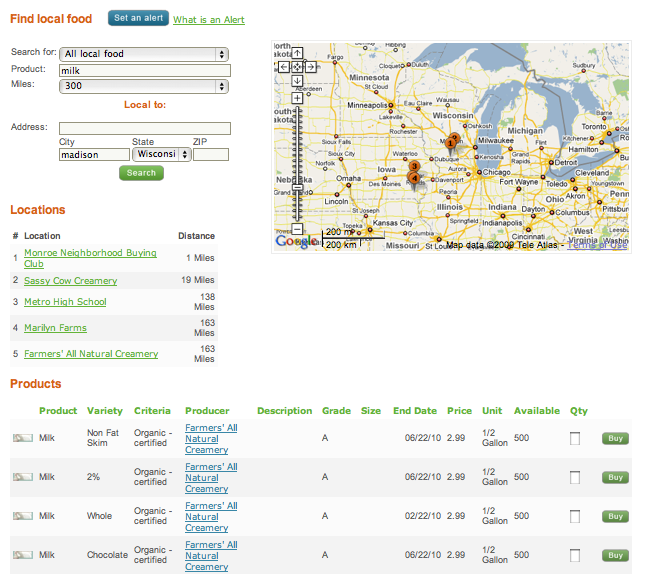
Task: Open Metro High School location
Action: 65,302
